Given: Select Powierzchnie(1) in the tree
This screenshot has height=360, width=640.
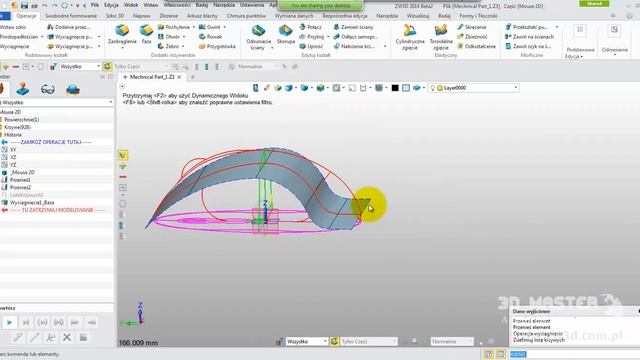Looking at the screenshot, I should (x=22, y=120).
